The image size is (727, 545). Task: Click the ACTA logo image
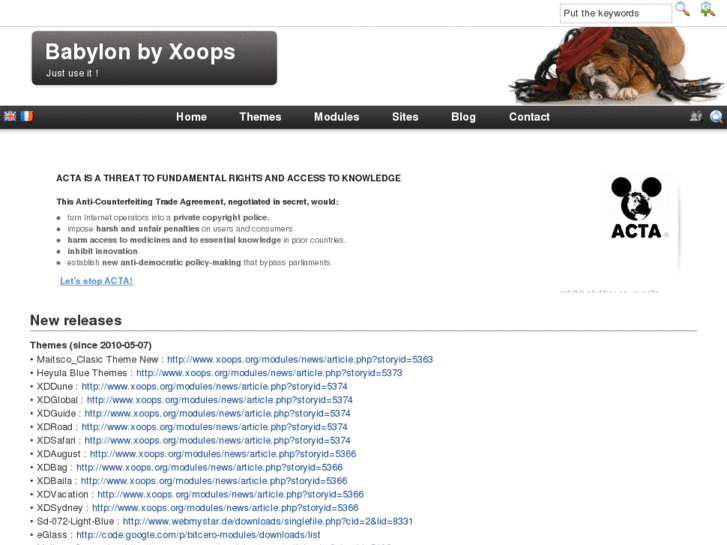637,208
